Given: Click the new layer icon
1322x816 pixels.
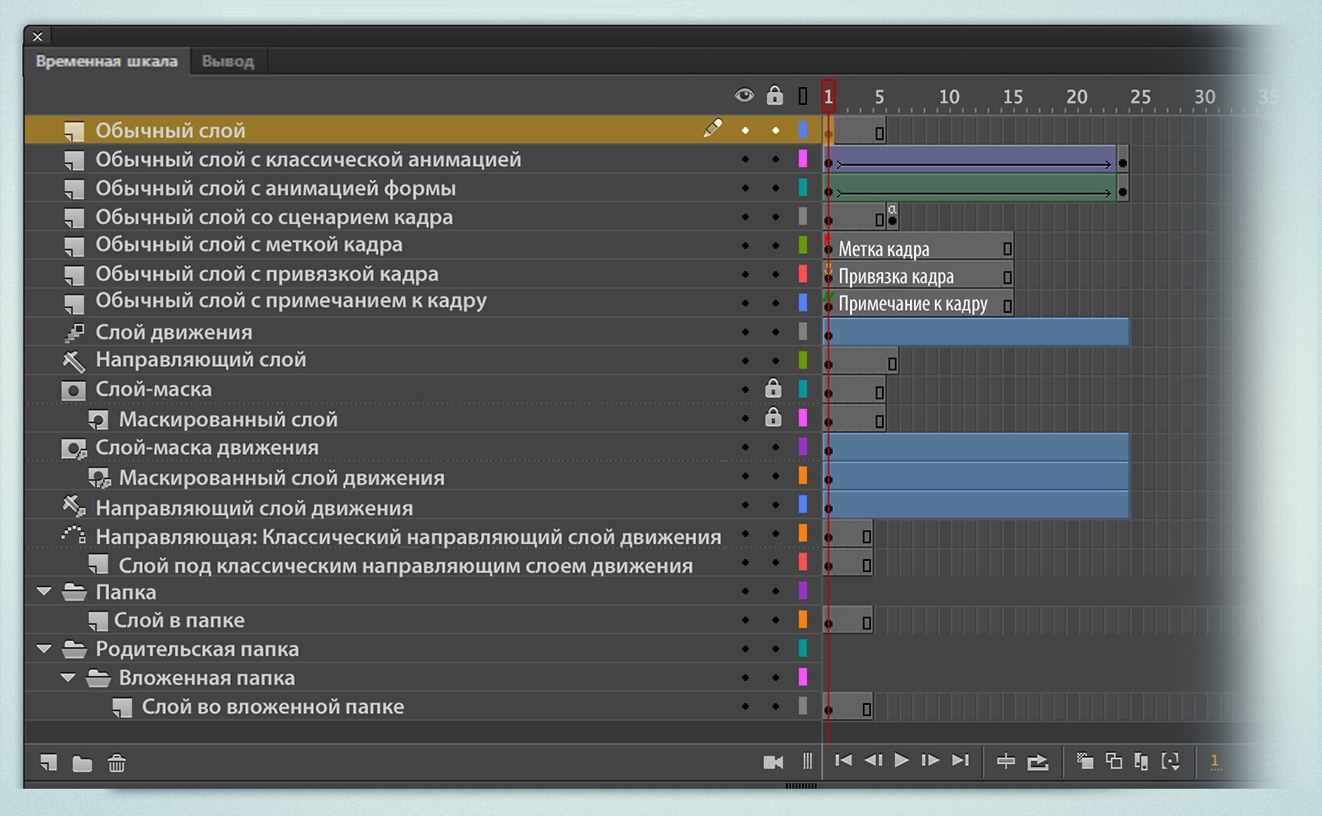Looking at the screenshot, I should click(x=48, y=763).
